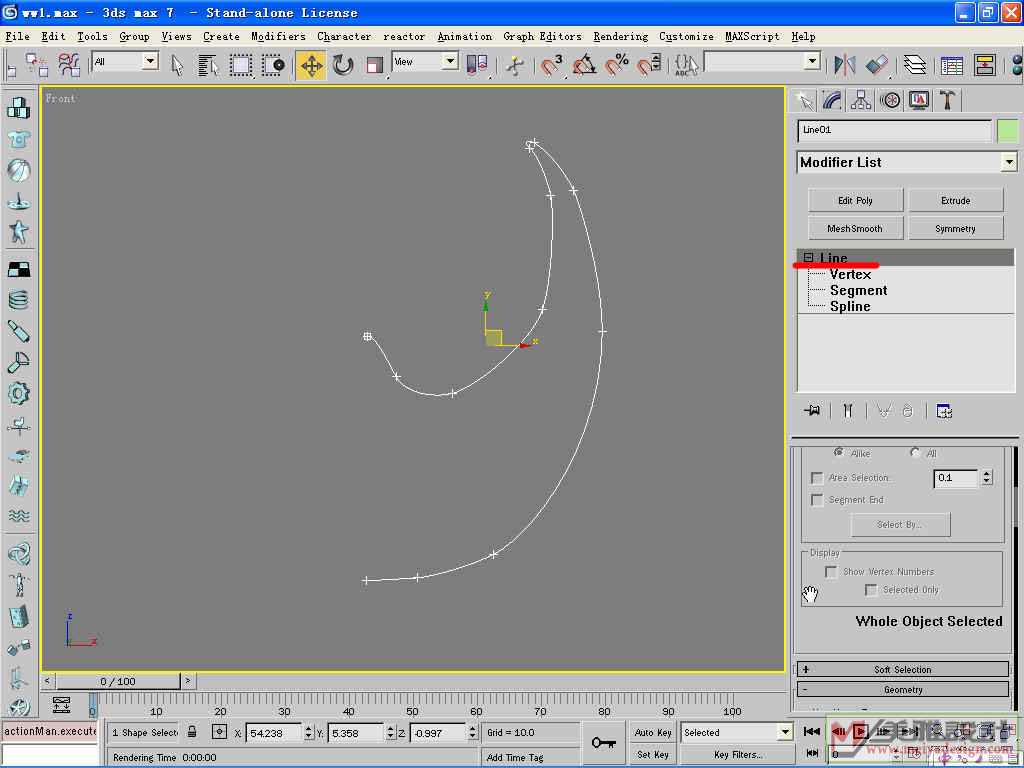Toggle Angle Snap icon
This screenshot has width=1024, height=768.
[584, 65]
